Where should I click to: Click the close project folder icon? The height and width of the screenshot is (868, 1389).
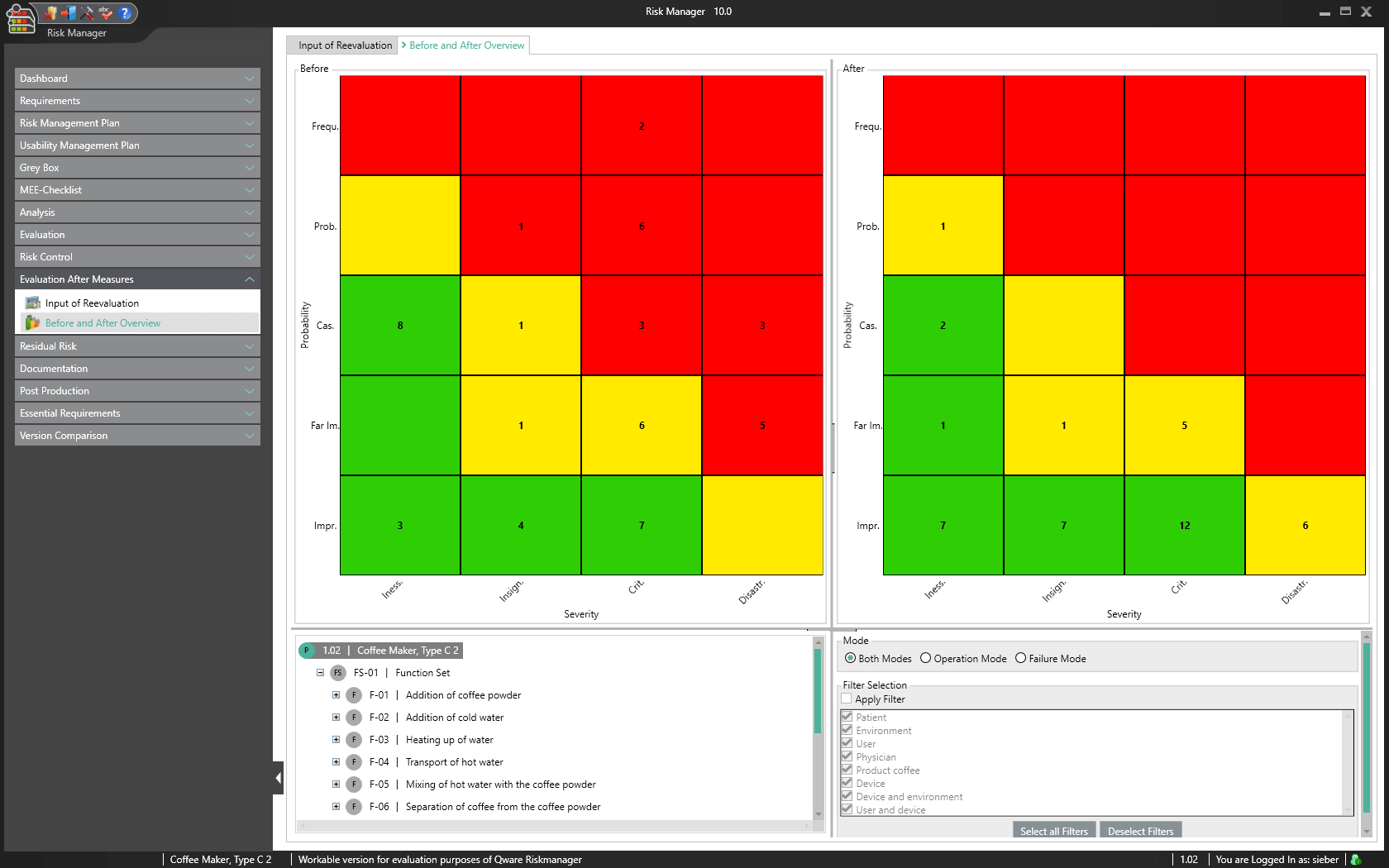click(51, 12)
